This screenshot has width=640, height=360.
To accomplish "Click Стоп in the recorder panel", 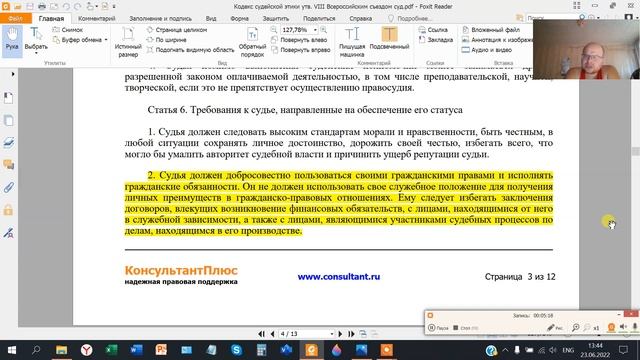I will [x=465, y=328].
